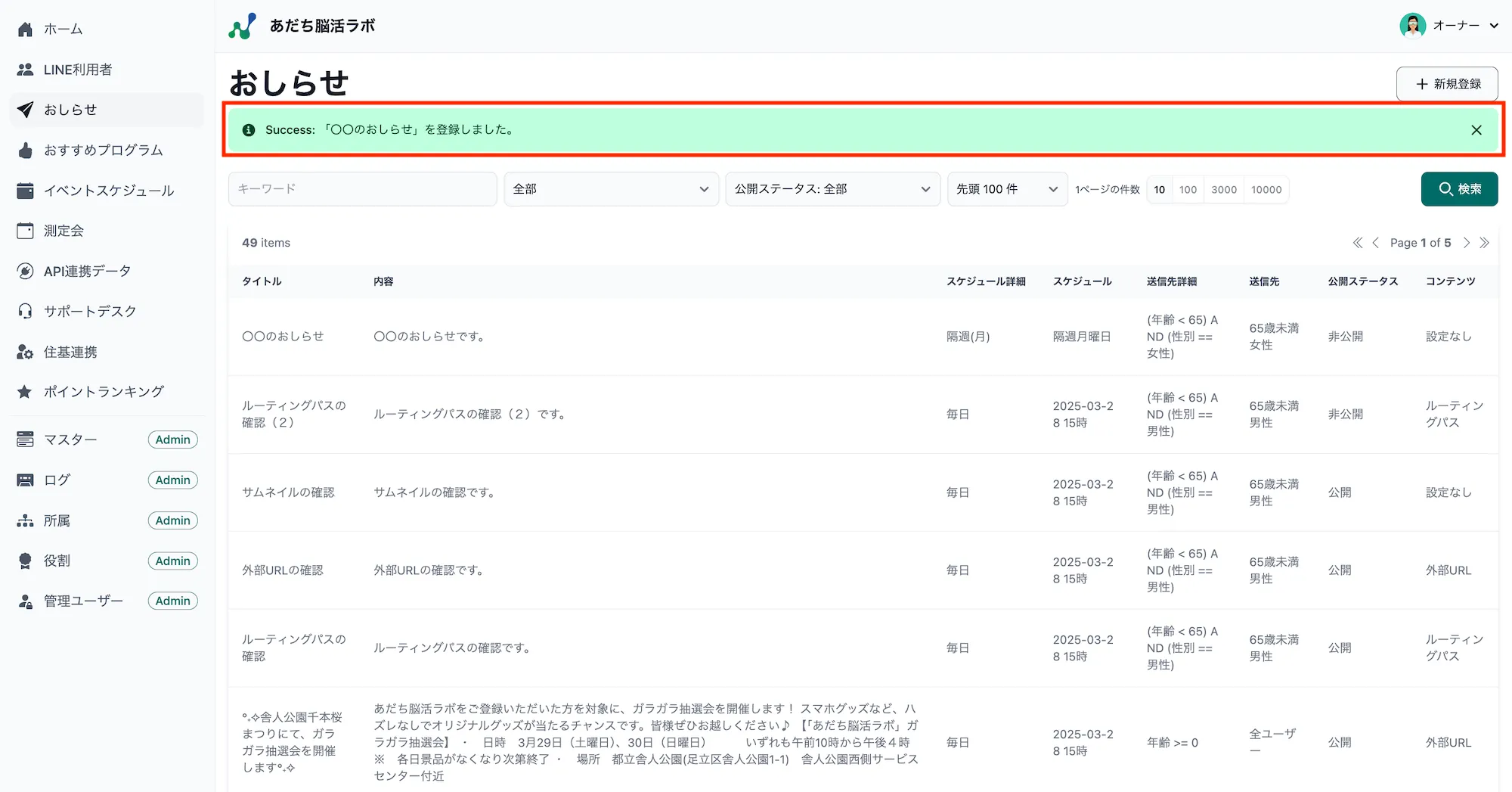Click the 役割 admin icon
The width and height of the screenshot is (1512, 792).
click(x=24, y=561)
